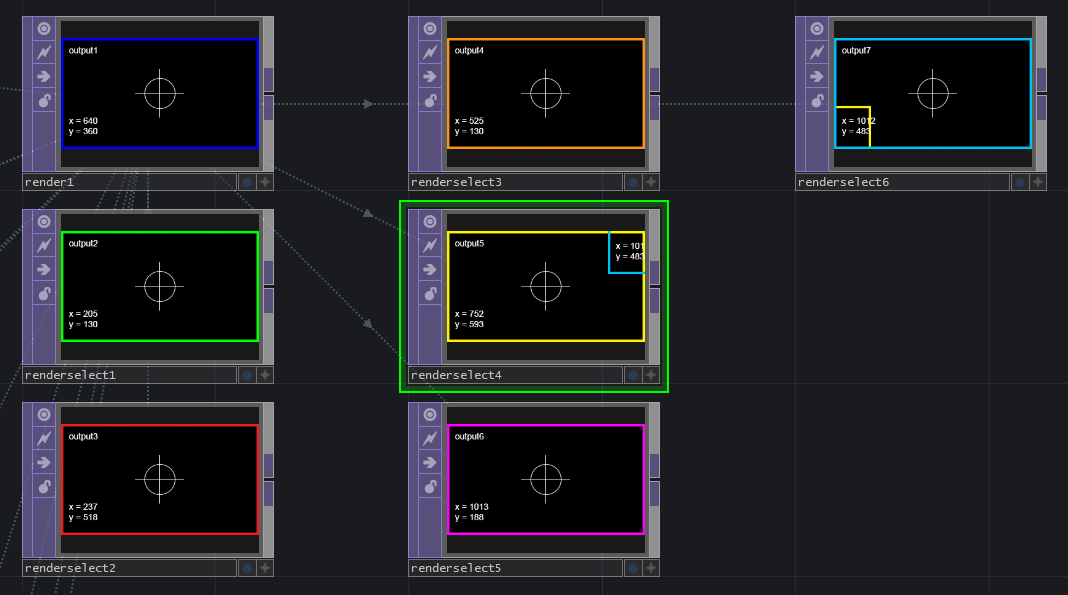Click the lock flag on renderselect2
1068x595 pixels.
[x=44, y=486]
